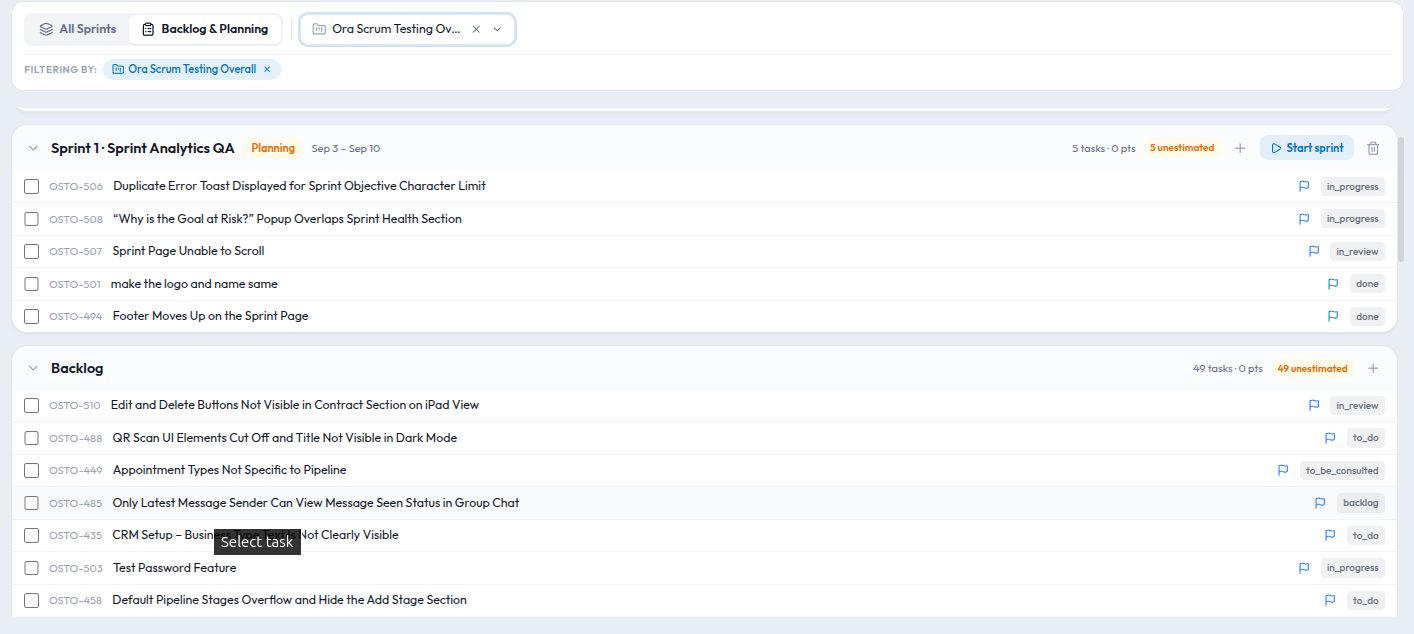The image size is (1414, 634).
Task: Open done status of OSTO-501
Action: tap(1367, 284)
